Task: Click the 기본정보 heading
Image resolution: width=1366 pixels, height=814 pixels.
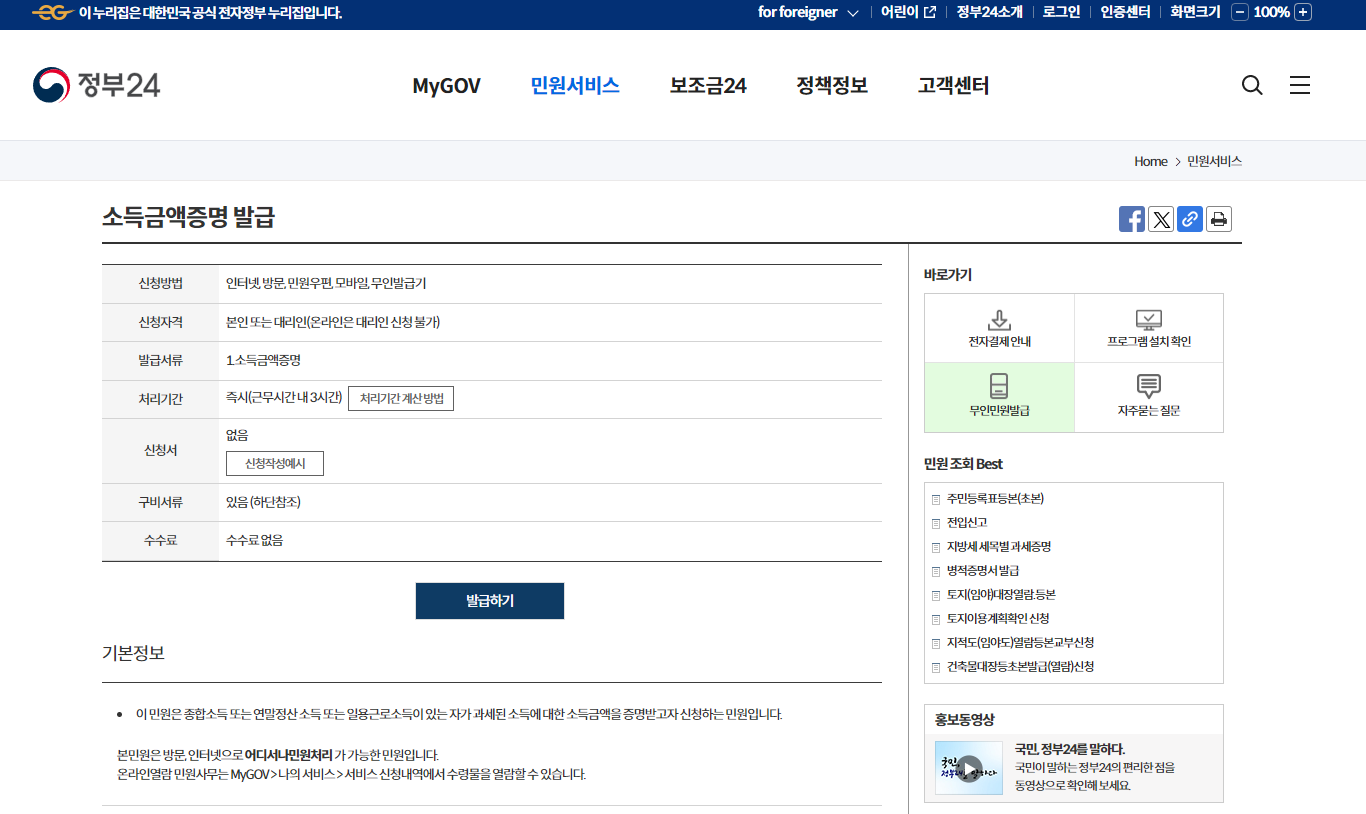Action: click(133, 653)
